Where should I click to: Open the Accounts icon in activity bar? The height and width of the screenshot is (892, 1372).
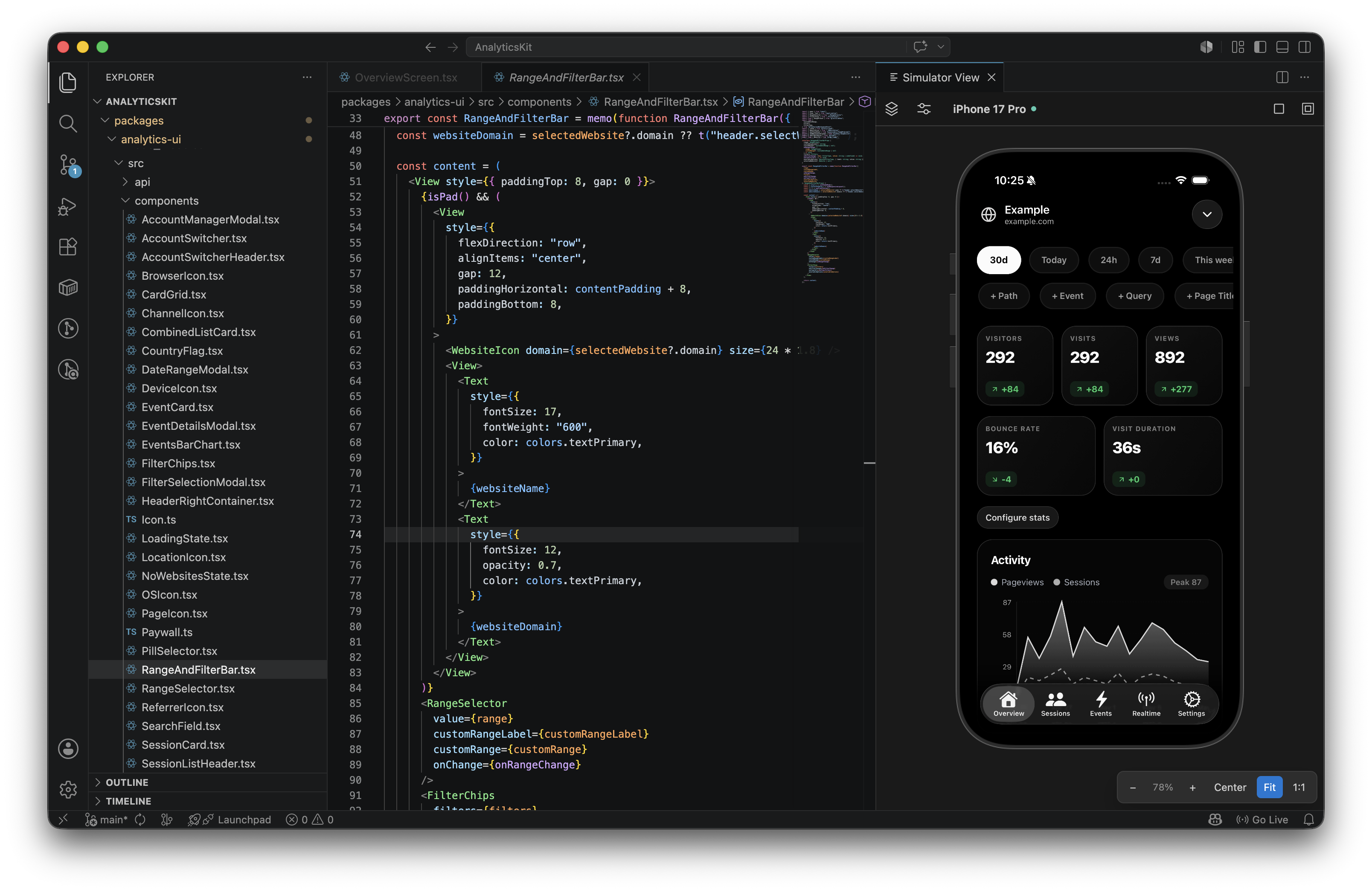tap(68, 748)
